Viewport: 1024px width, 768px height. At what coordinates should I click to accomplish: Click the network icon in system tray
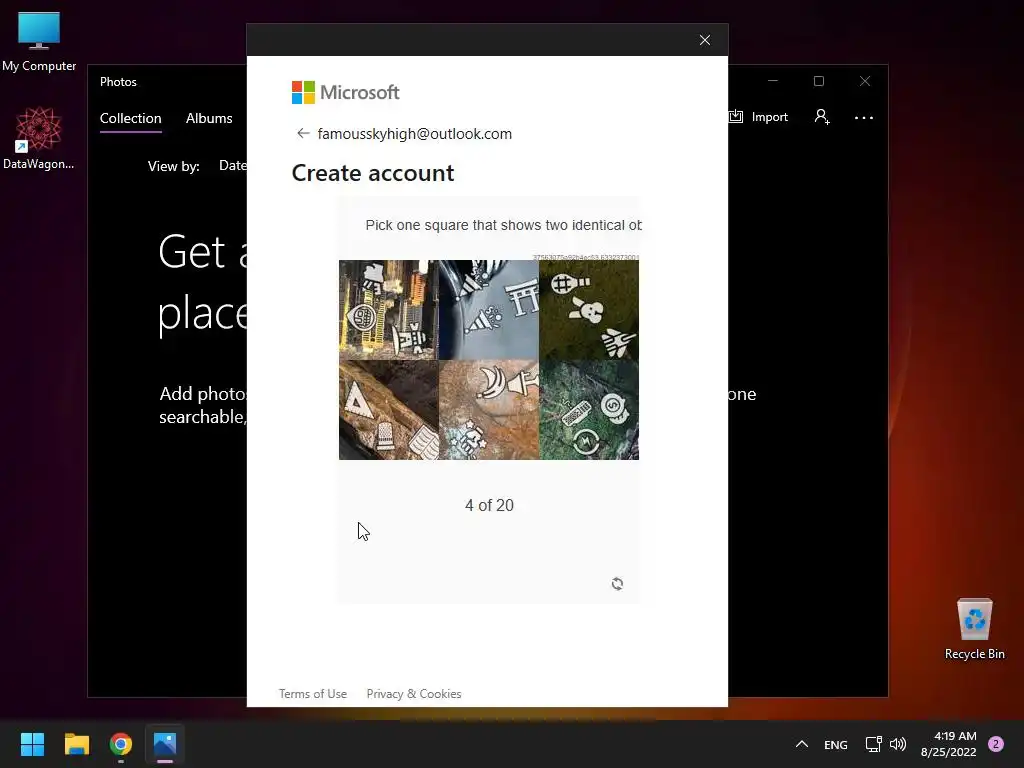point(873,744)
